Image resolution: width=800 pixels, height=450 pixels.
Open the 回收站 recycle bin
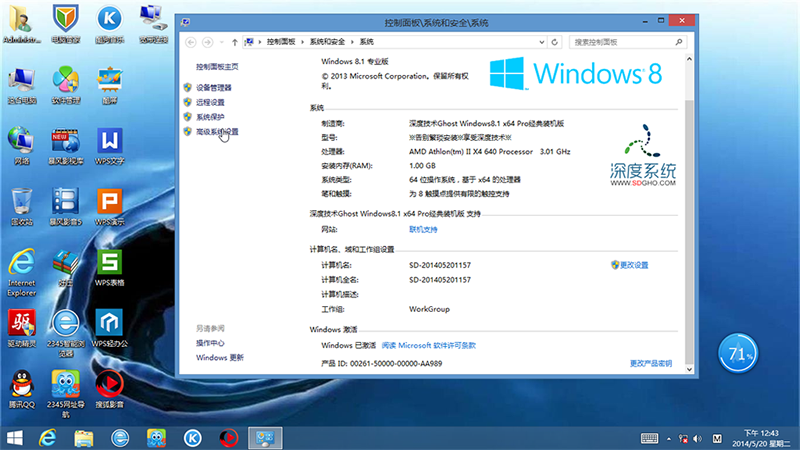coord(21,207)
